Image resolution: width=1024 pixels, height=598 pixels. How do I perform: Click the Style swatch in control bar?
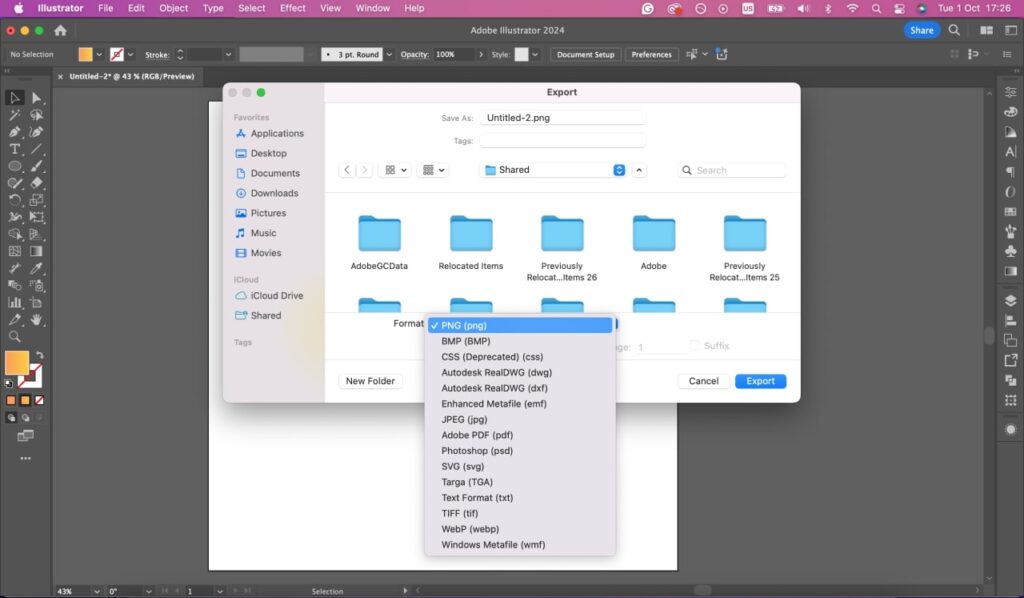(x=521, y=55)
